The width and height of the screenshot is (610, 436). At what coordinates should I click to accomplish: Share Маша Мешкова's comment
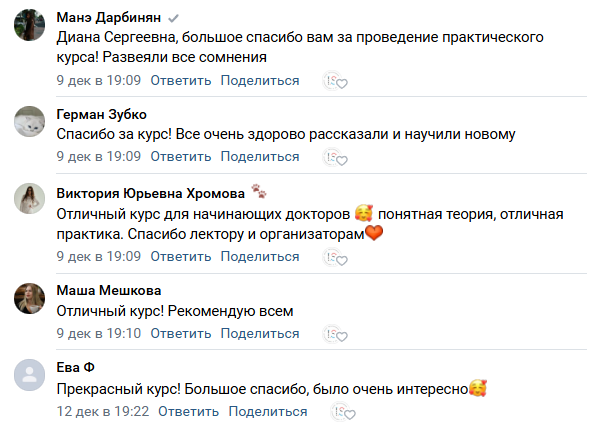[x=259, y=334]
